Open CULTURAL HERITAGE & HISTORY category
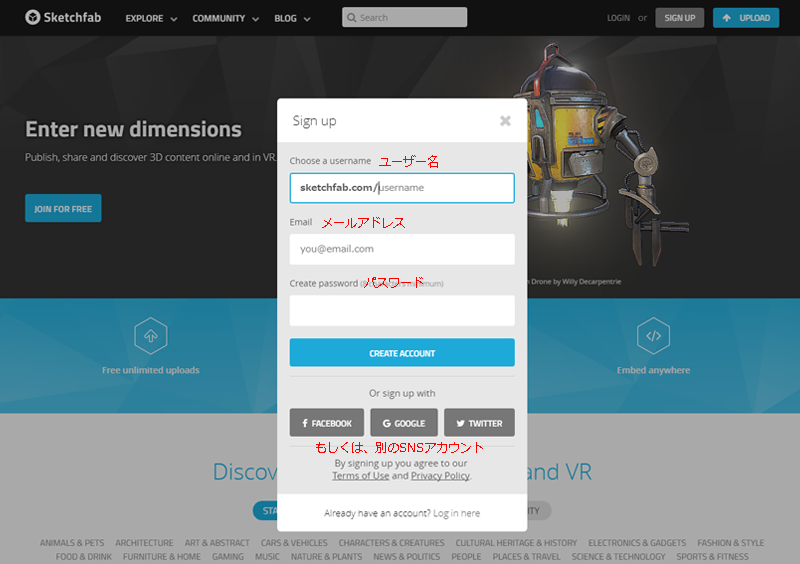 [516, 543]
